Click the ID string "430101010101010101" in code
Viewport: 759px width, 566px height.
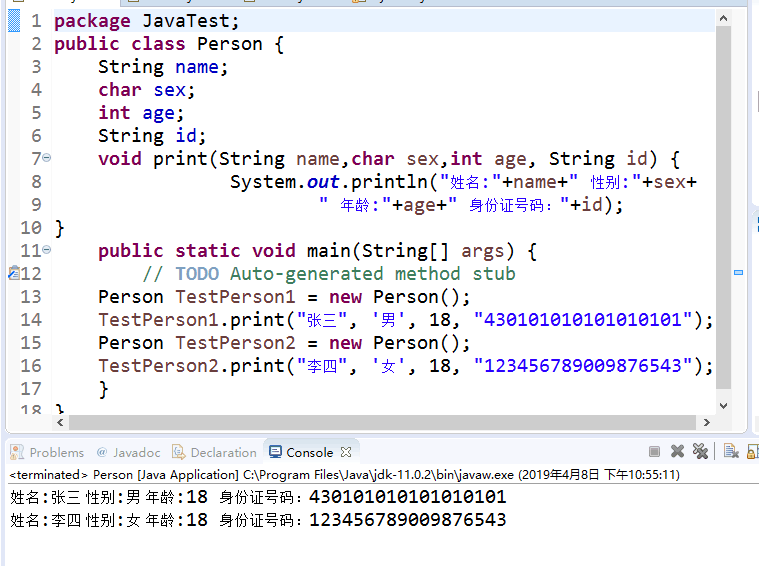(x=583, y=320)
